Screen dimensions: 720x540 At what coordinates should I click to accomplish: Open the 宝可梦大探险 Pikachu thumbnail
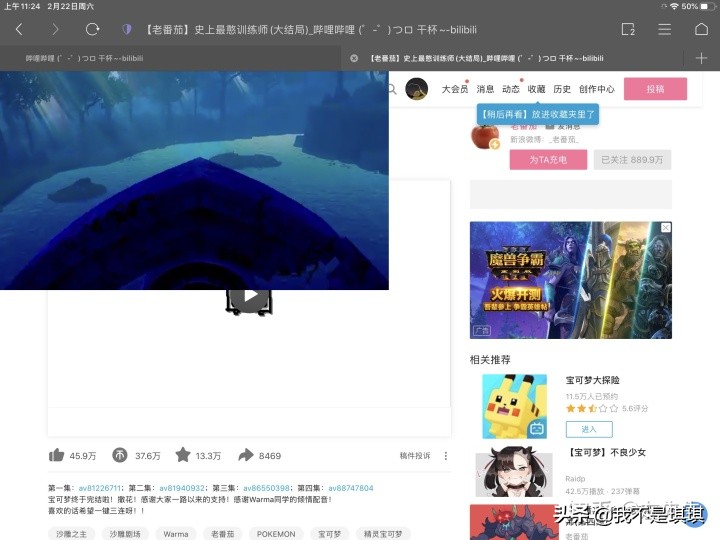[514, 406]
